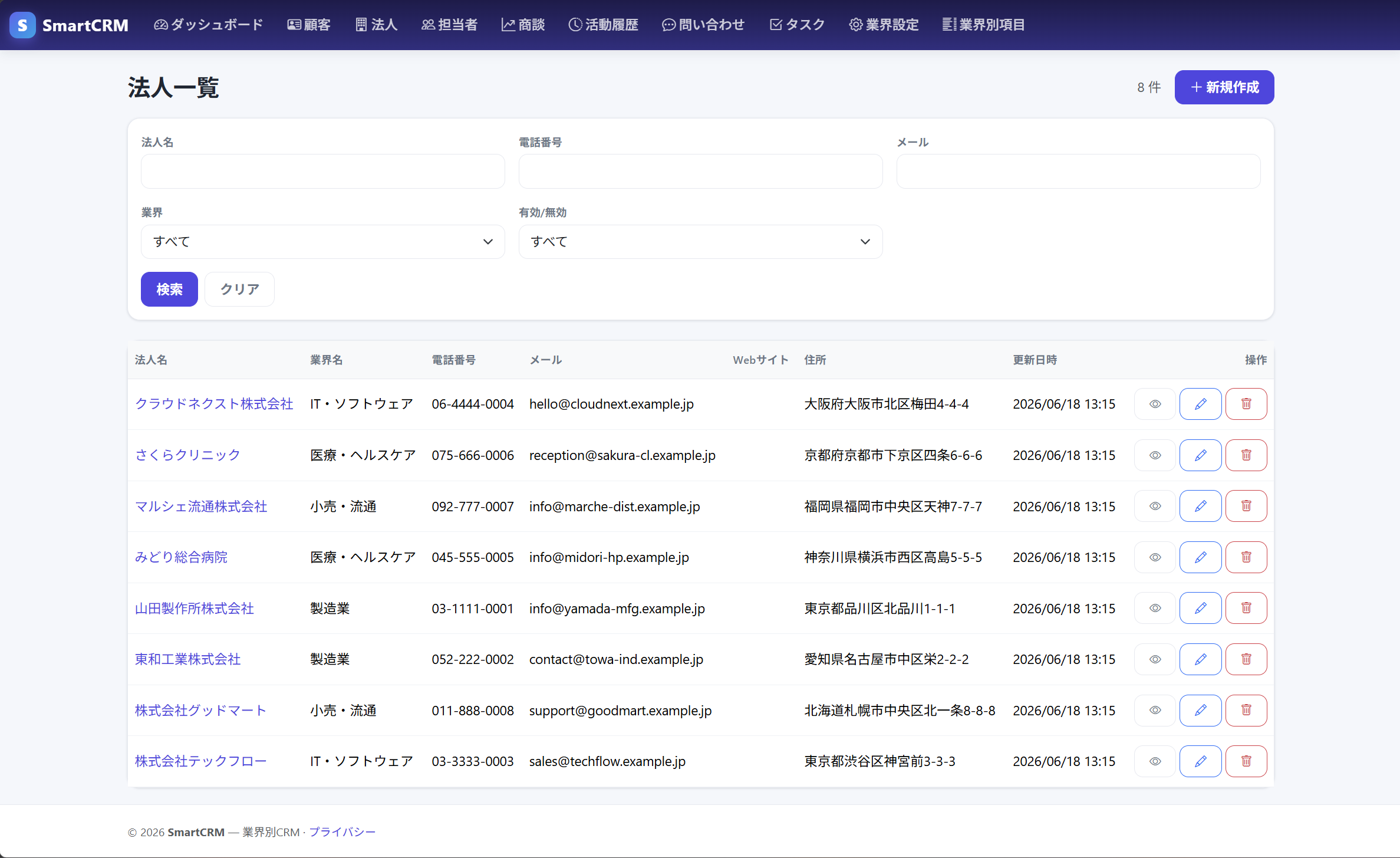Open the 業界設定 menu item

coord(884,25)
